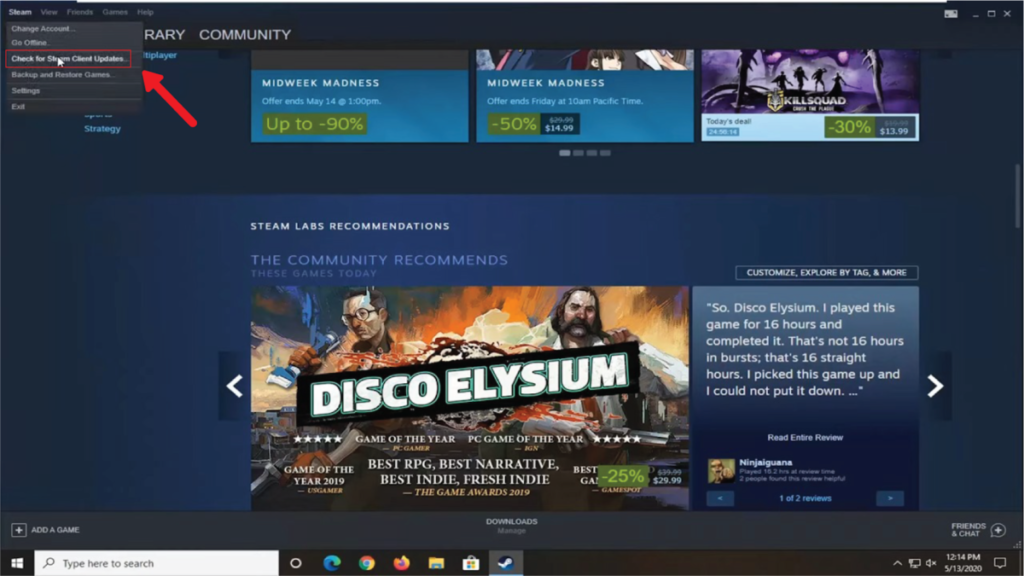Click the STEAM LABS RECOMMENDATIONS heading

pos(350,226)
